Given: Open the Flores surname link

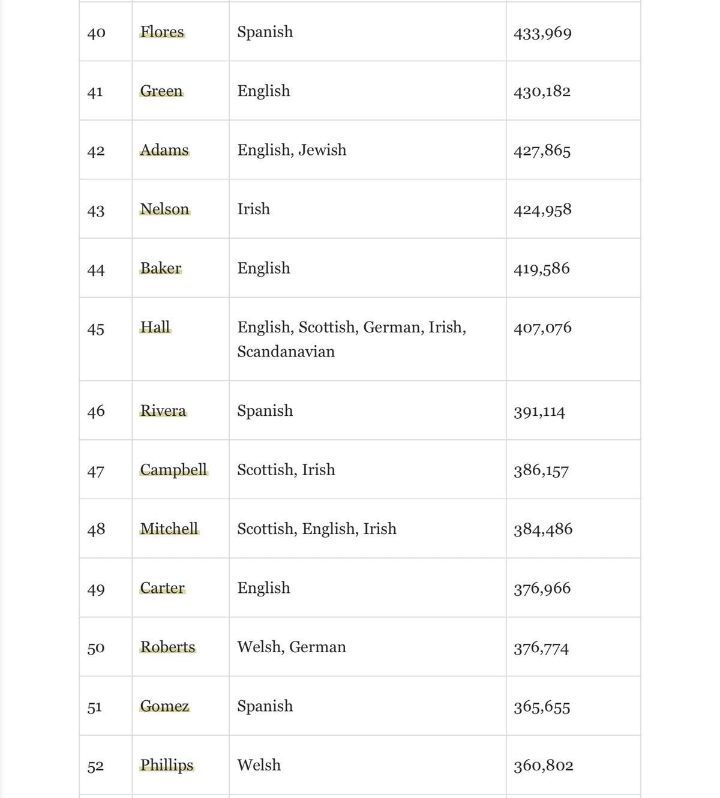Looking at the screenshot, I should coord(162,32).
